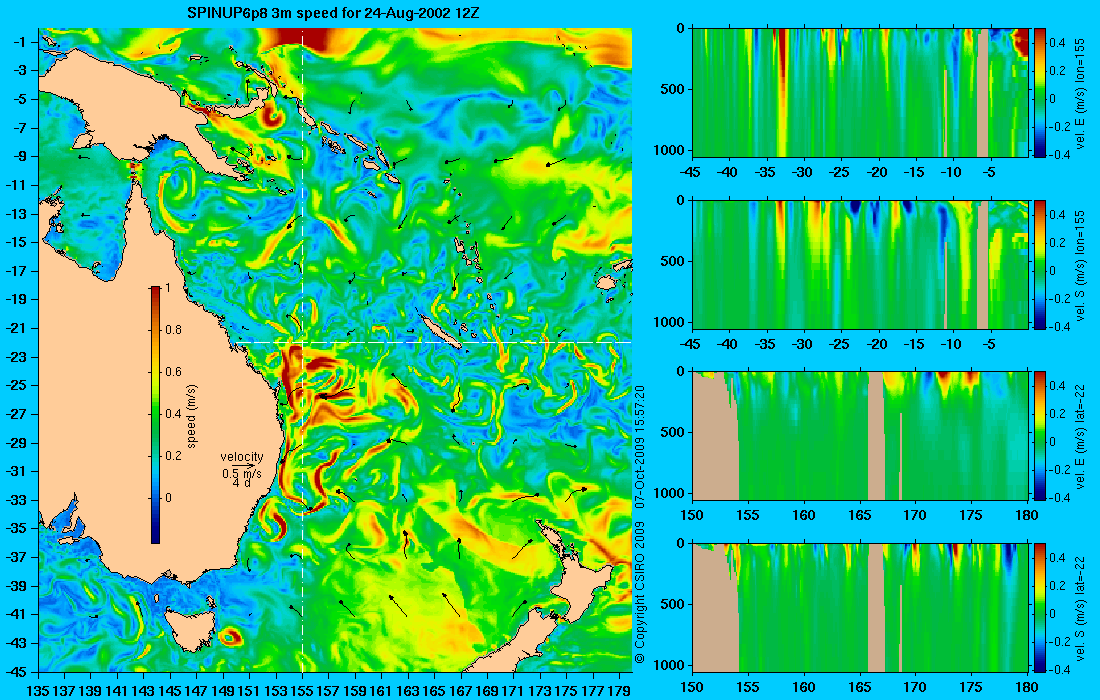Image resolution: width=1100 pixels, height=700 pixels.
Task: Click the Tasmania island on the main map
Action: pos(188,629)
